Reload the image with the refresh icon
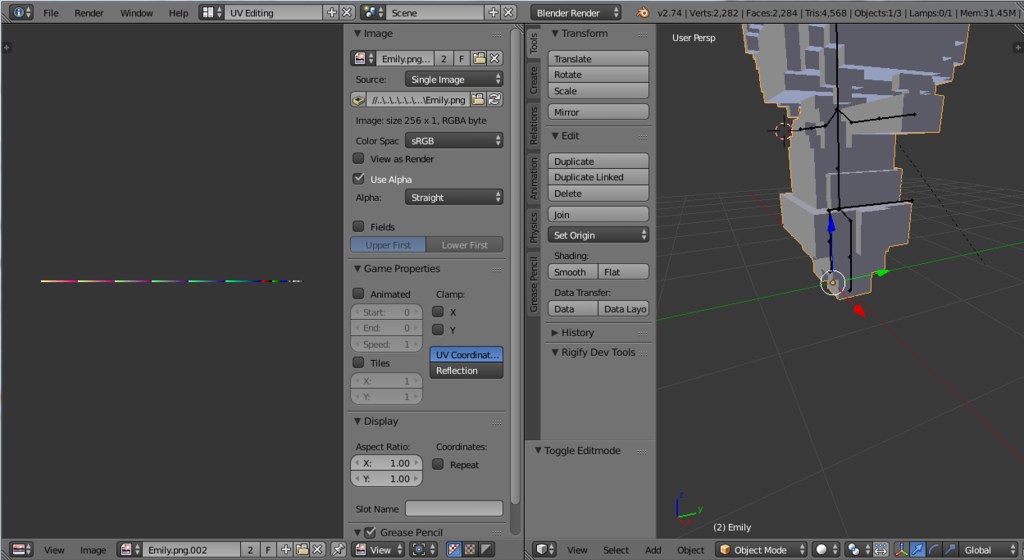This screenshot has width=1024, height=560. click(494, 100)
